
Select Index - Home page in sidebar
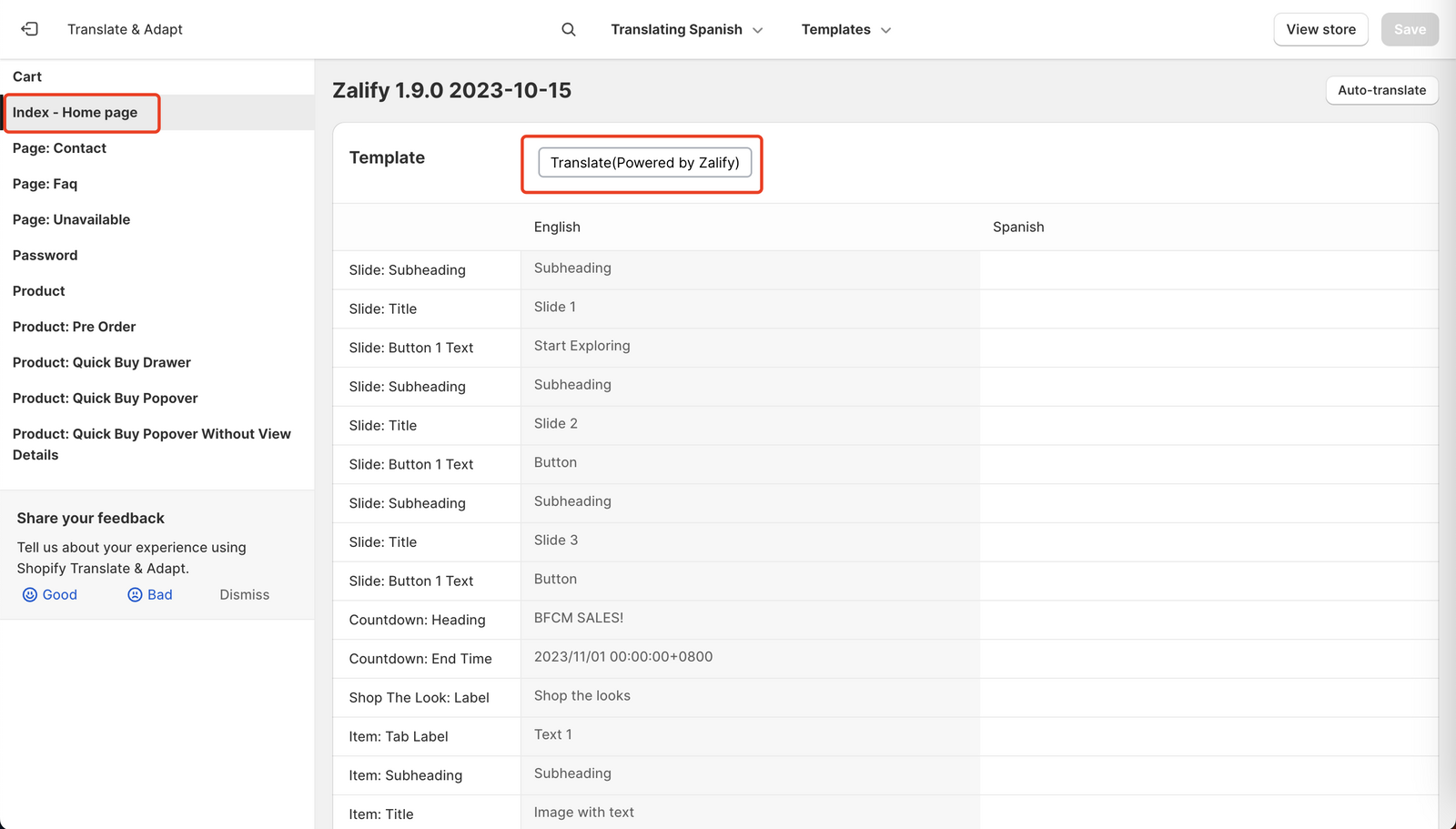pyautogui.click(x=76, y=112)
